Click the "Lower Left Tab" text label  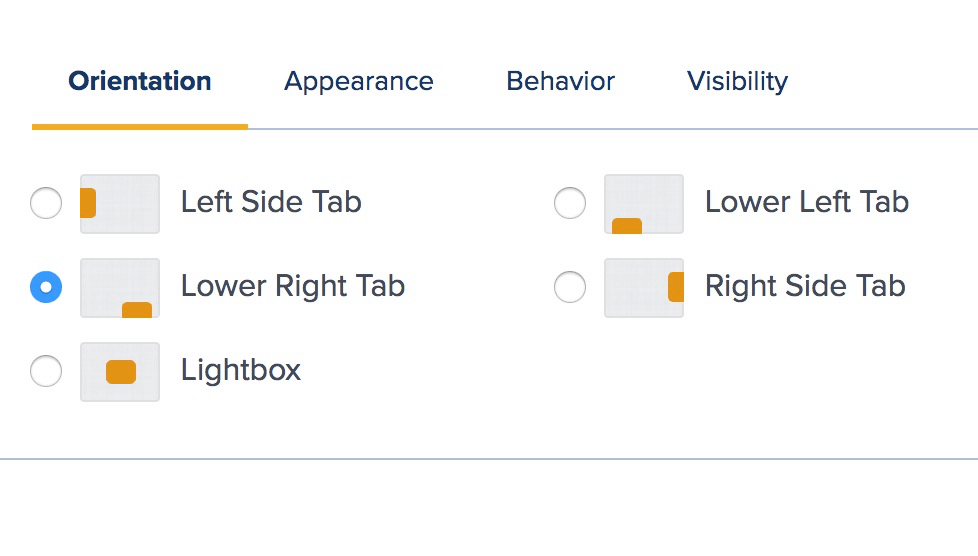(x=806, y=202)
